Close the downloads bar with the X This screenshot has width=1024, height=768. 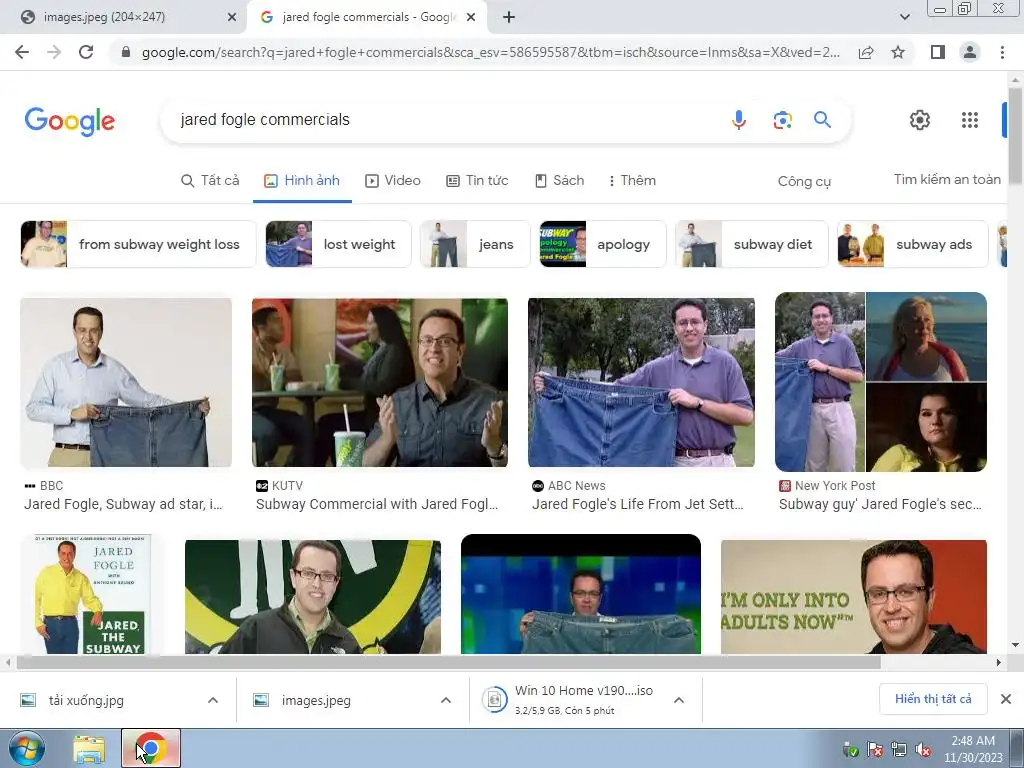point(1006,699)
